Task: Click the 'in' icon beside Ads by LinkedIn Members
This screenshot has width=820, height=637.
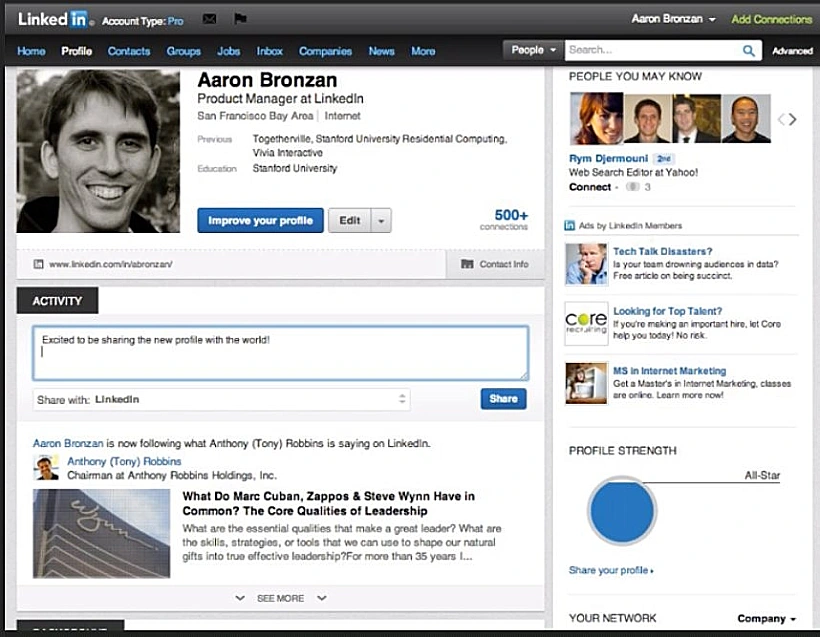Action: coord(570,225)
